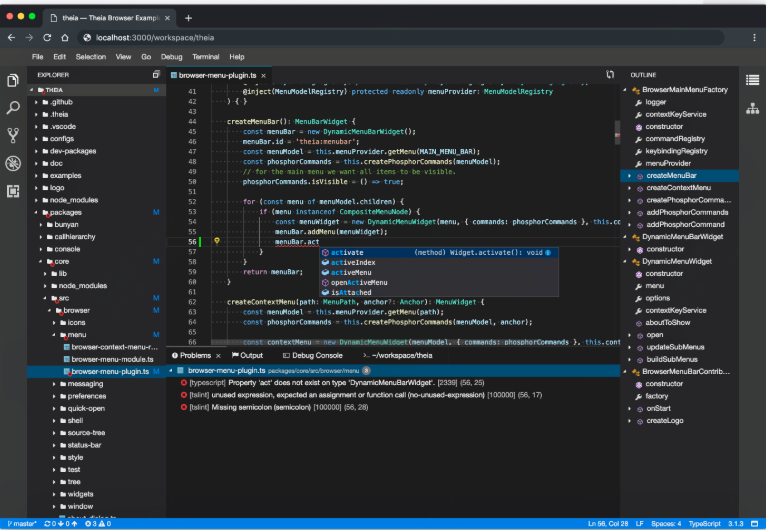The width and height of the screenshot is (766, 530).
Task: Click the Collapse All icon in Explorer header
Action: tap(155, 75)
